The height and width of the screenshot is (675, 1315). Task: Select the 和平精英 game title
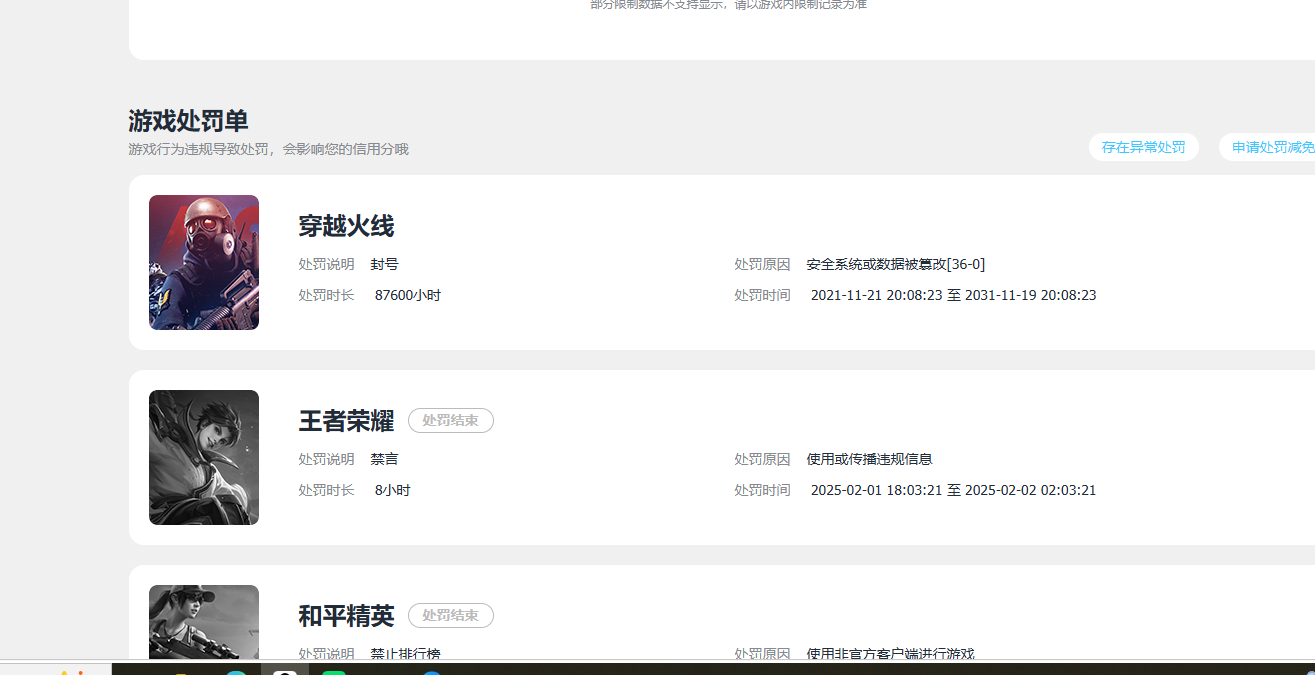click(346, 616)
